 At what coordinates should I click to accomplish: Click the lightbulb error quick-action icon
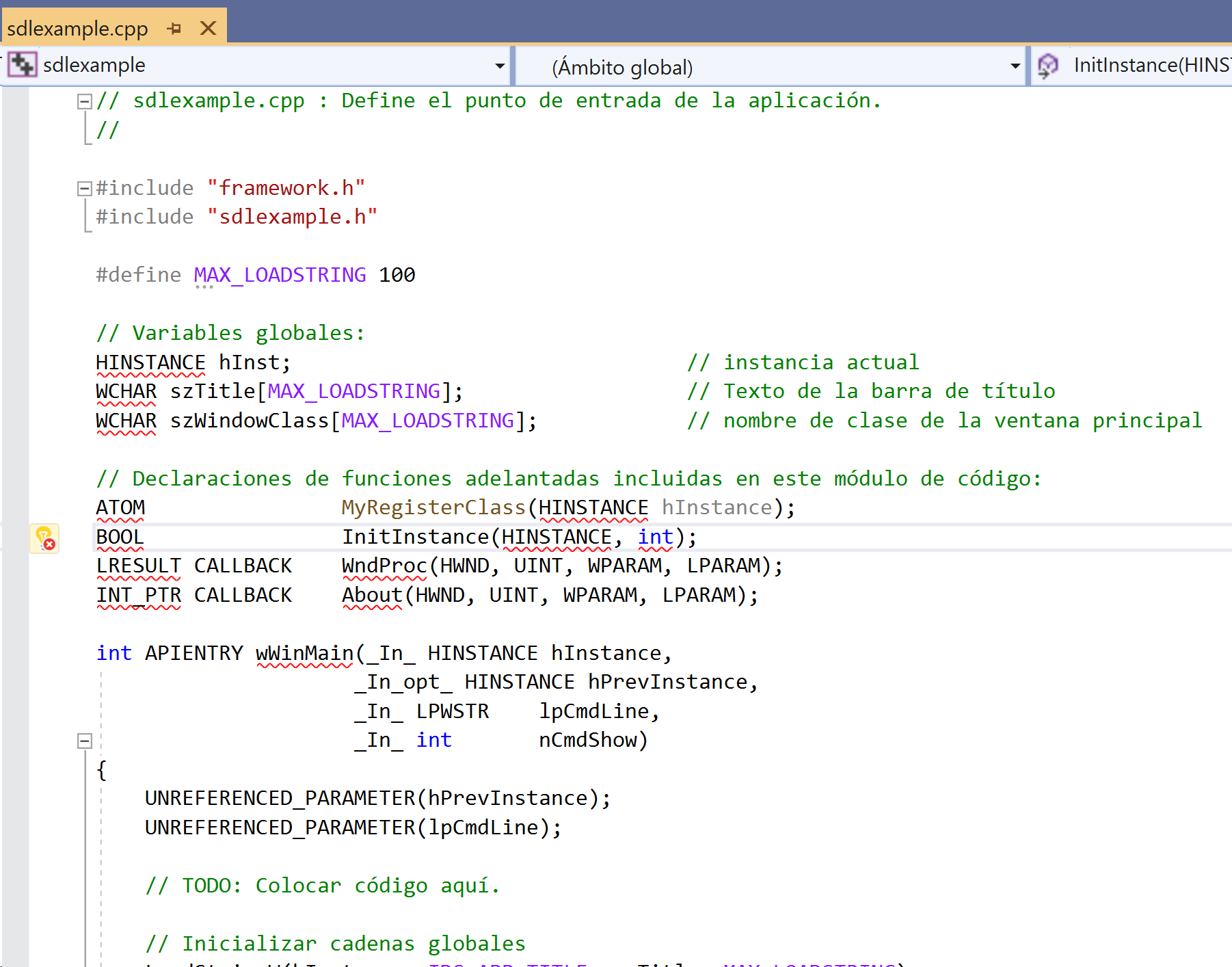click(x=44, y=538)
